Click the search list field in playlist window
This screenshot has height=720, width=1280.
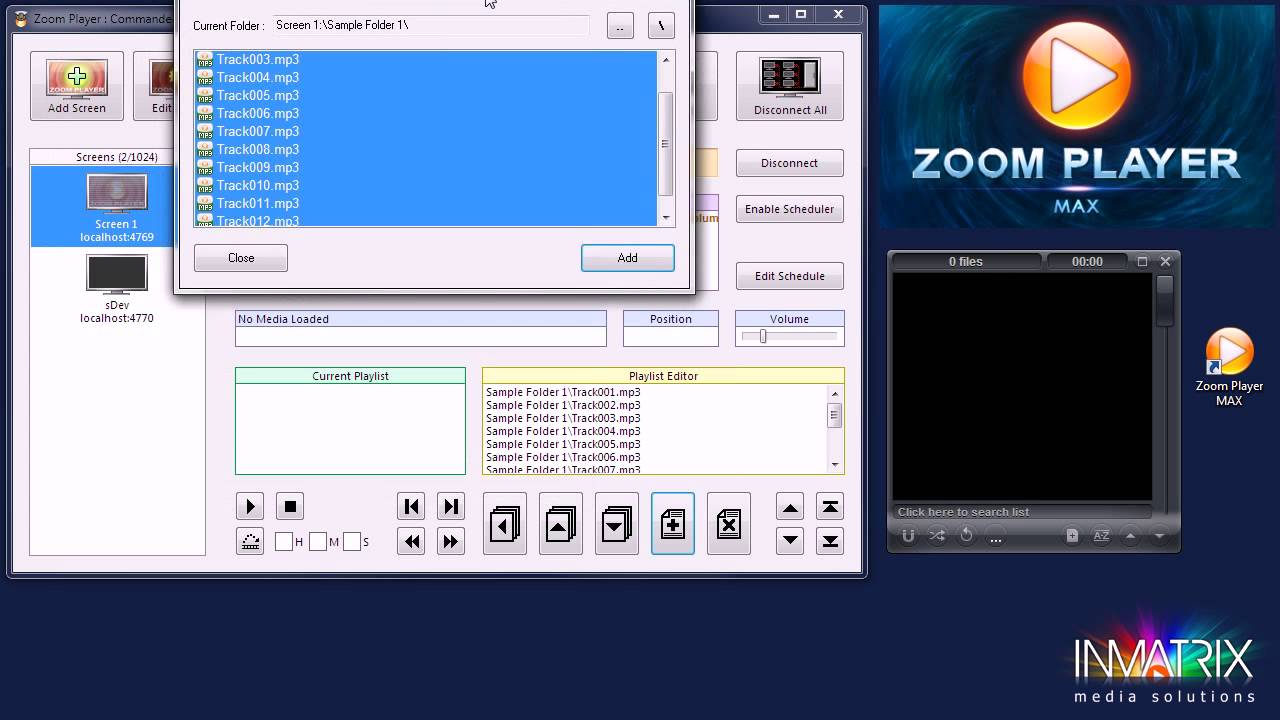coord(1020,512)
